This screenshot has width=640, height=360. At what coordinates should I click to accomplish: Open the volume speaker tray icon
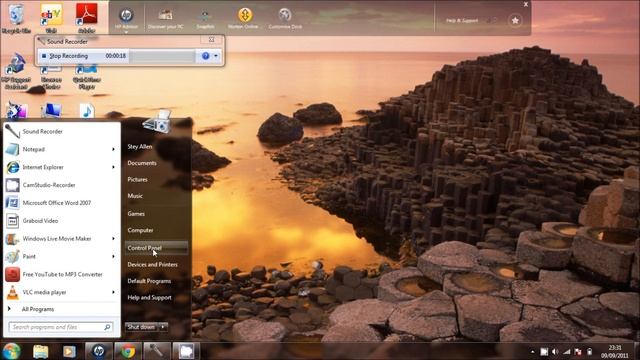click(555, 351)
